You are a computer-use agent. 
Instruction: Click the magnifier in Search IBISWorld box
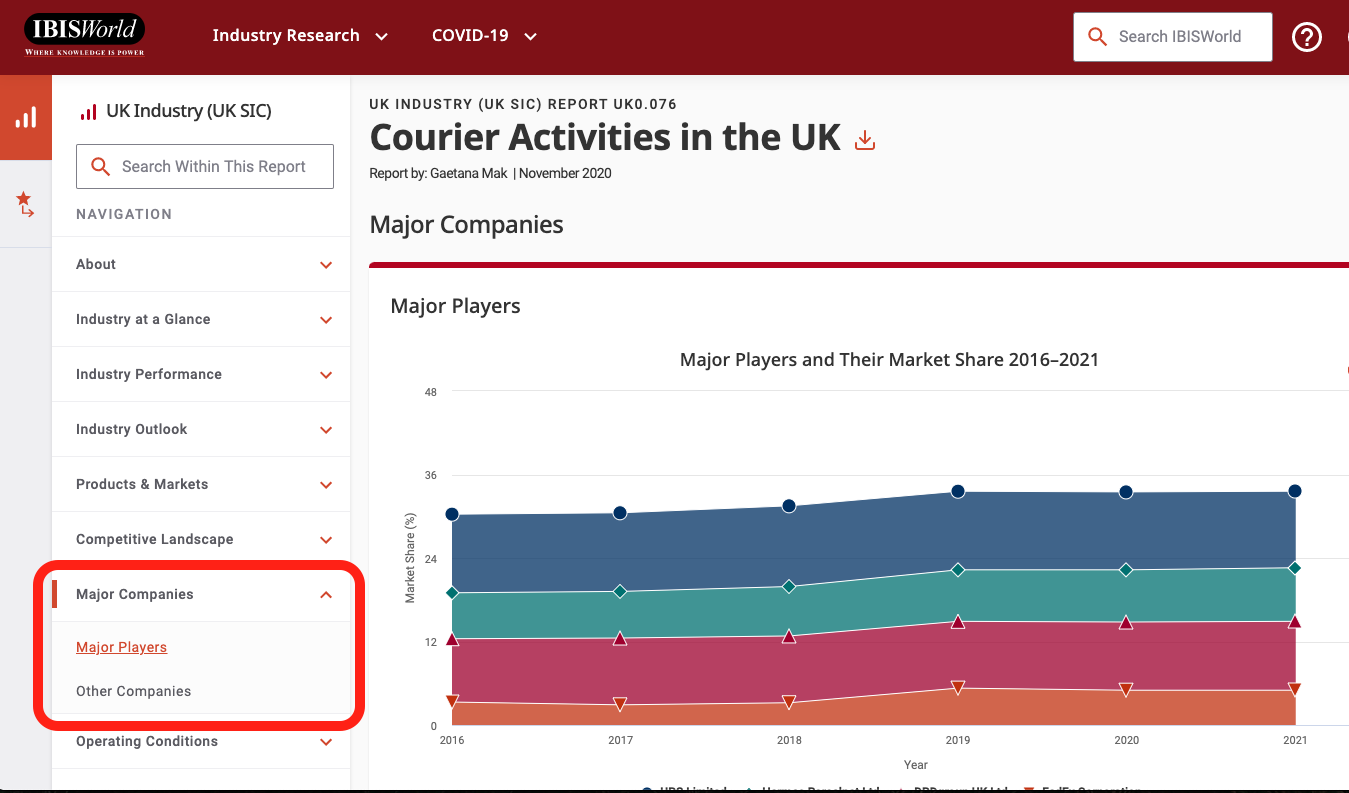pos(1097,37)
